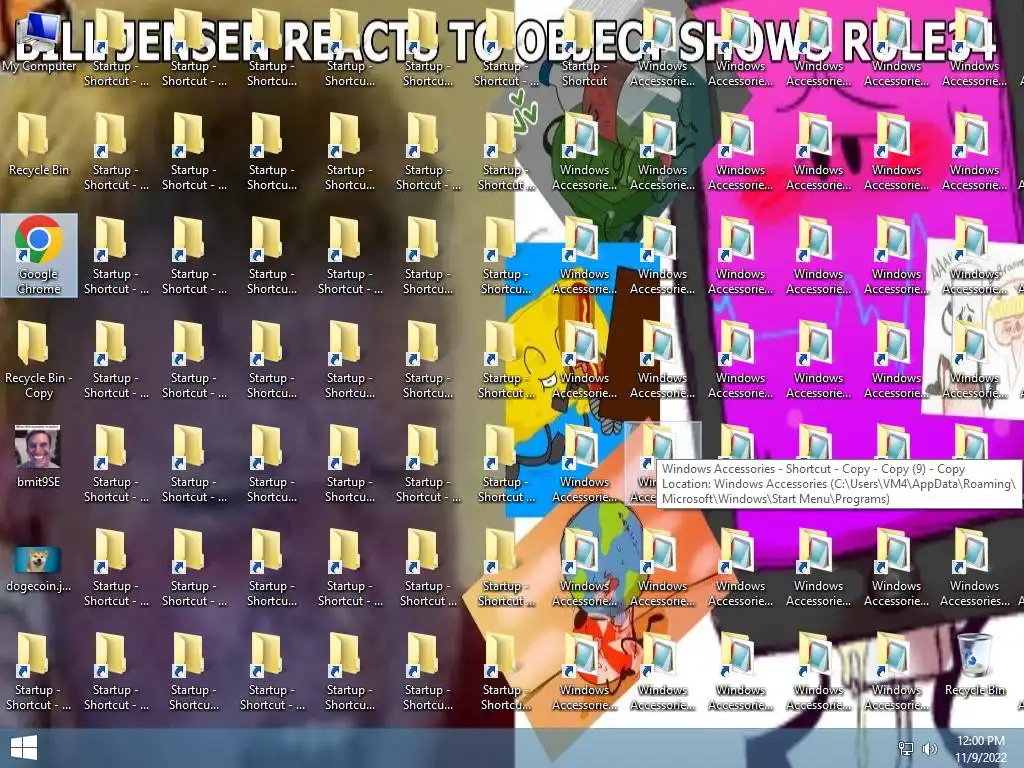Select the Recycle Bin - Copy folder

[39, 360]
